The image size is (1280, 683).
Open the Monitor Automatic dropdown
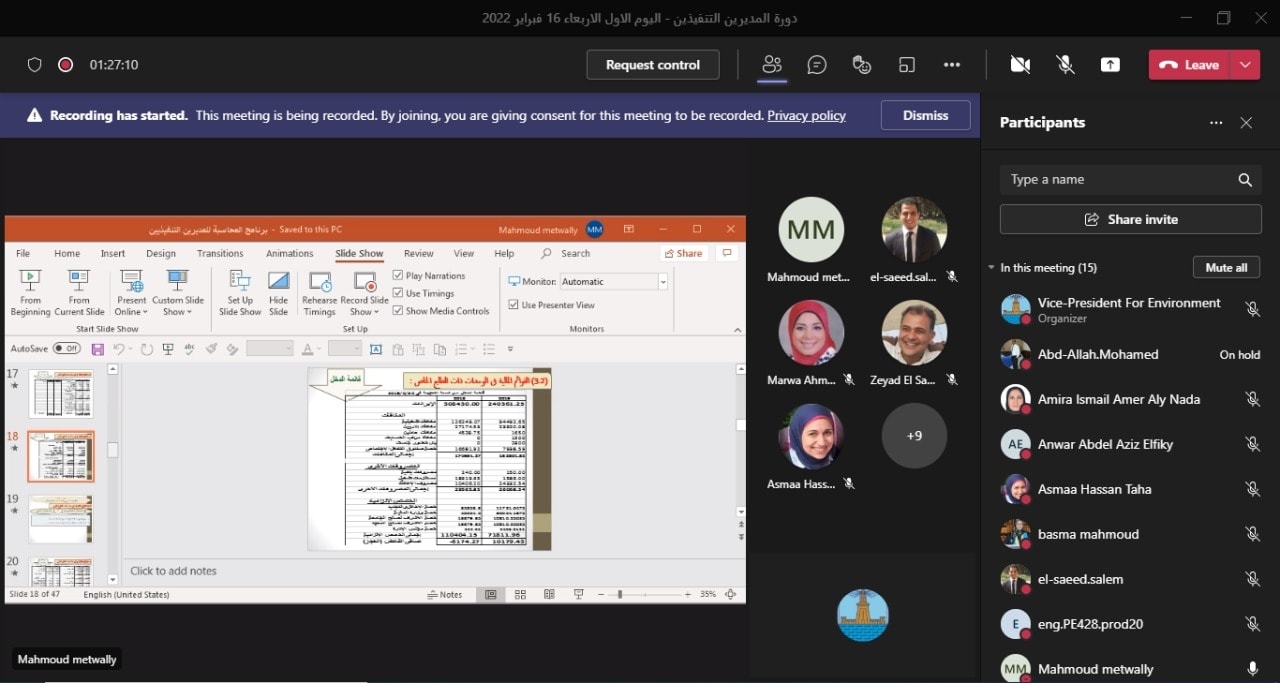point(662,282)
